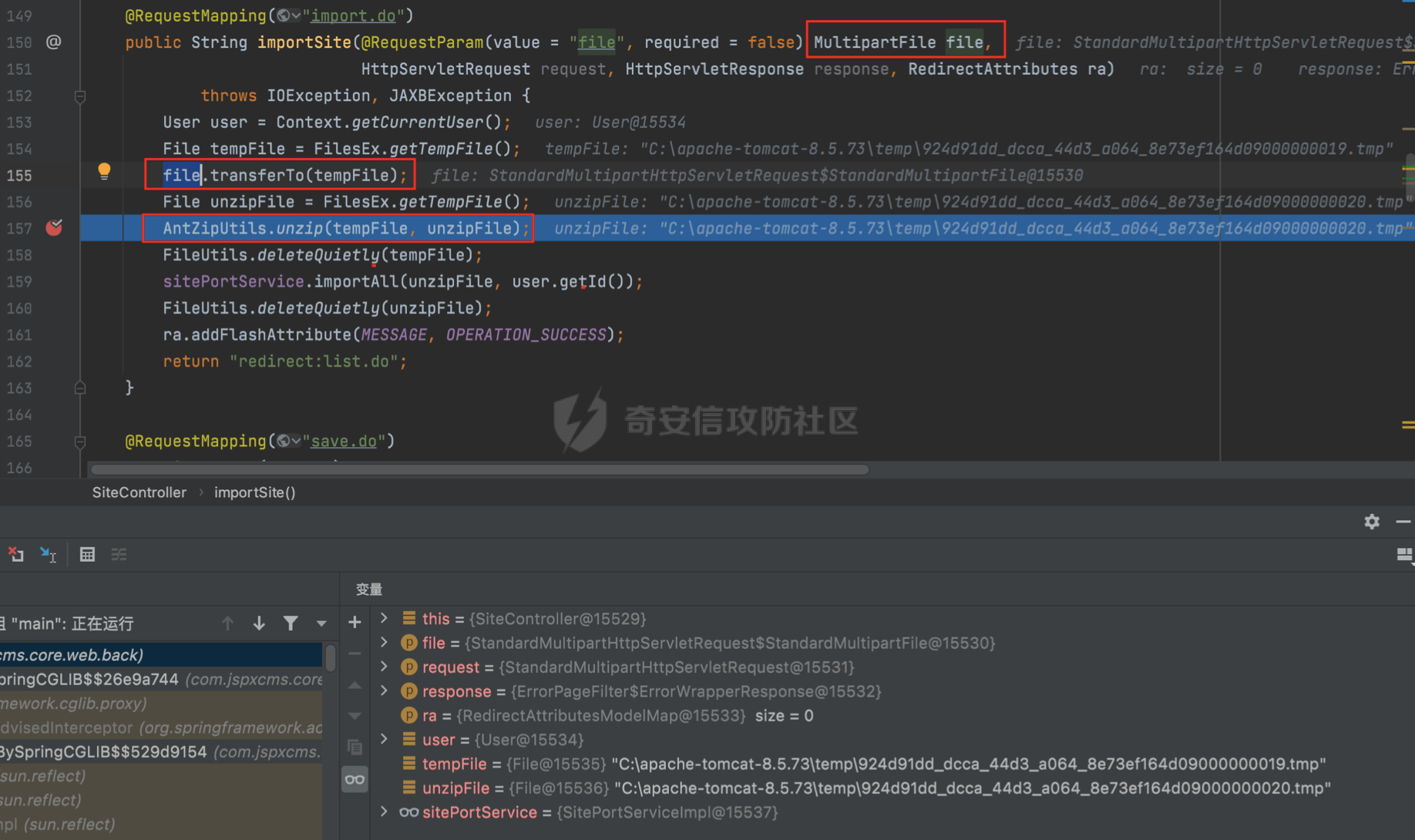Click the filter frames funnel icon
This screenshot has width=1415, height=840.
click(x=291, y=623)
